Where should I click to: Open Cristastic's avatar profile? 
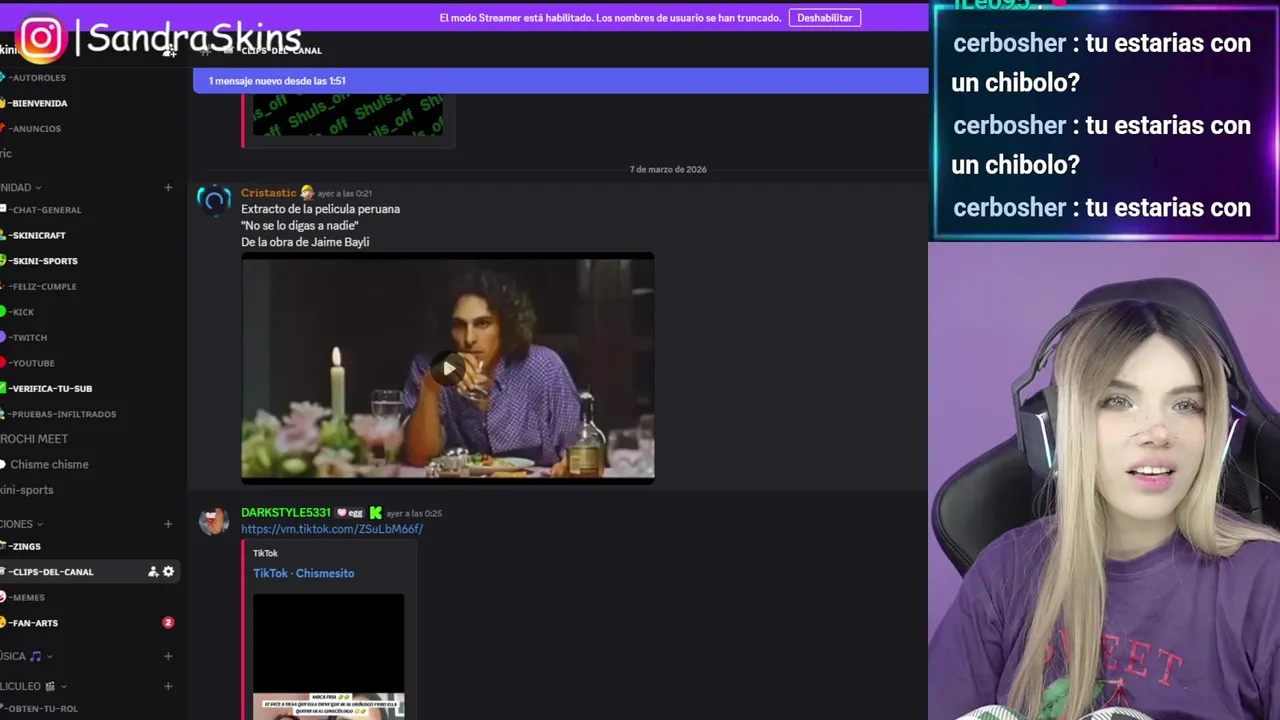coord(213,200)
